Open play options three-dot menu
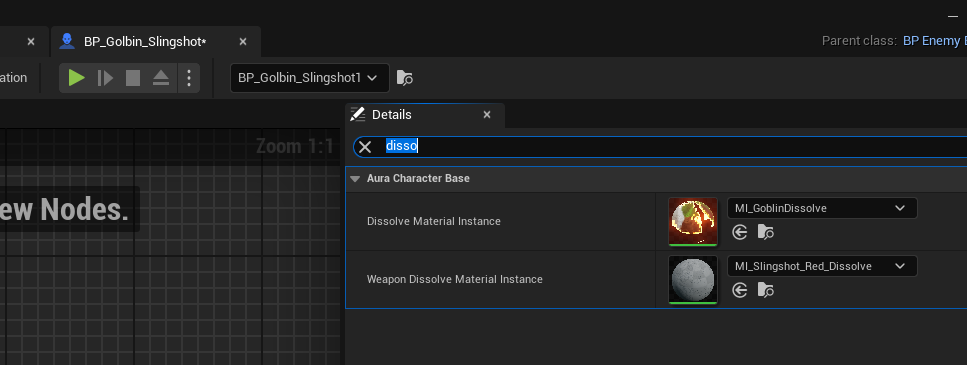Image resolution: width=967 pixels, height=365 pixels. [189, 78]
